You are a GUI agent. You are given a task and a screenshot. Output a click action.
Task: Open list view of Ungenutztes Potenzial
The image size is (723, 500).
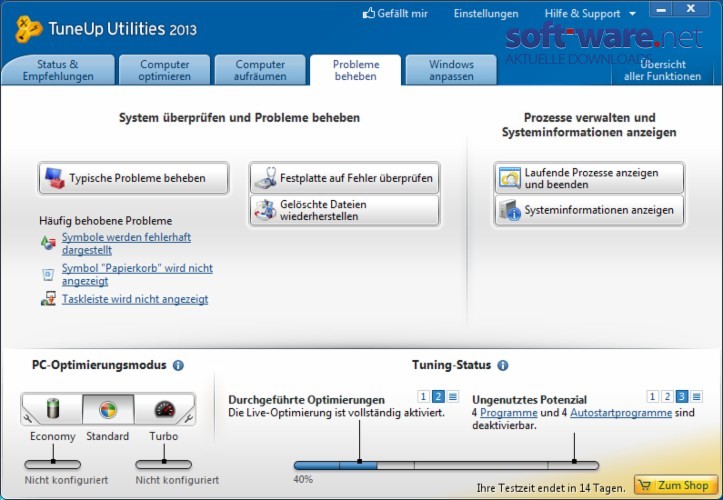(x=697, y=396)
